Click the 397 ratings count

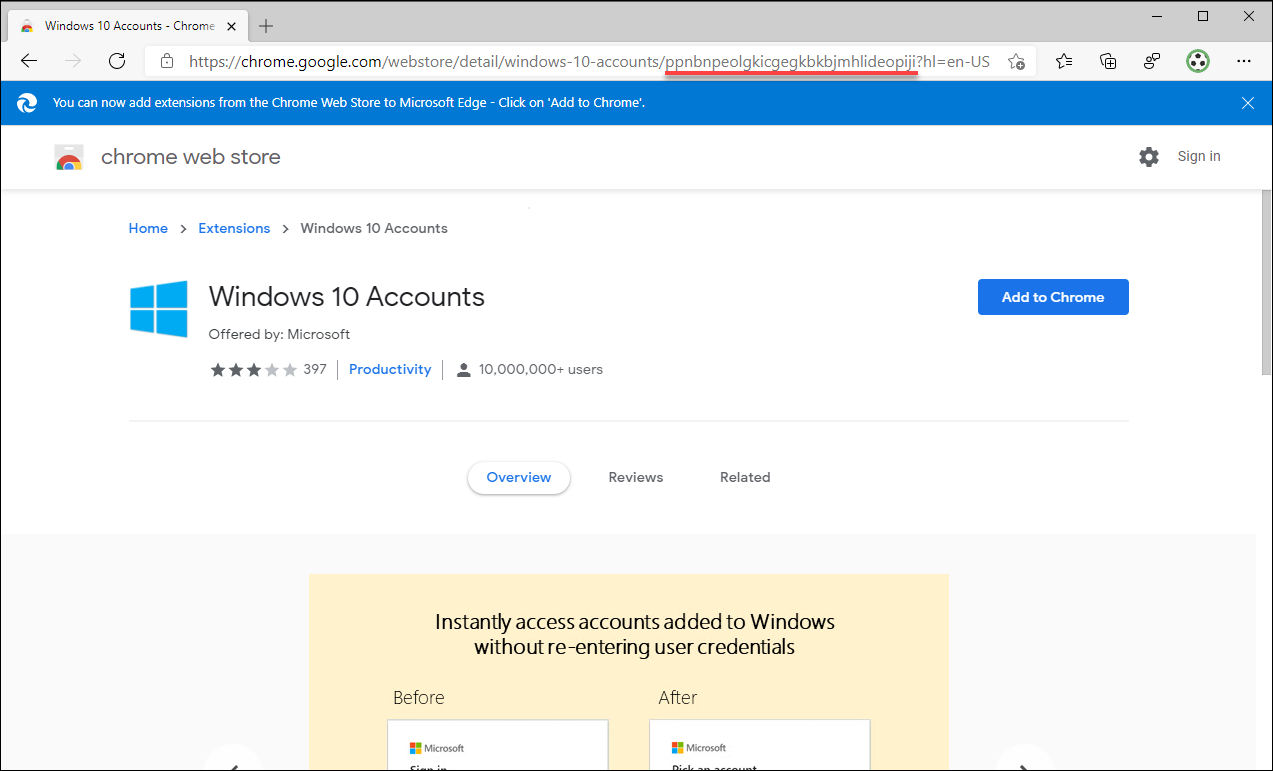tap(315, 369)
